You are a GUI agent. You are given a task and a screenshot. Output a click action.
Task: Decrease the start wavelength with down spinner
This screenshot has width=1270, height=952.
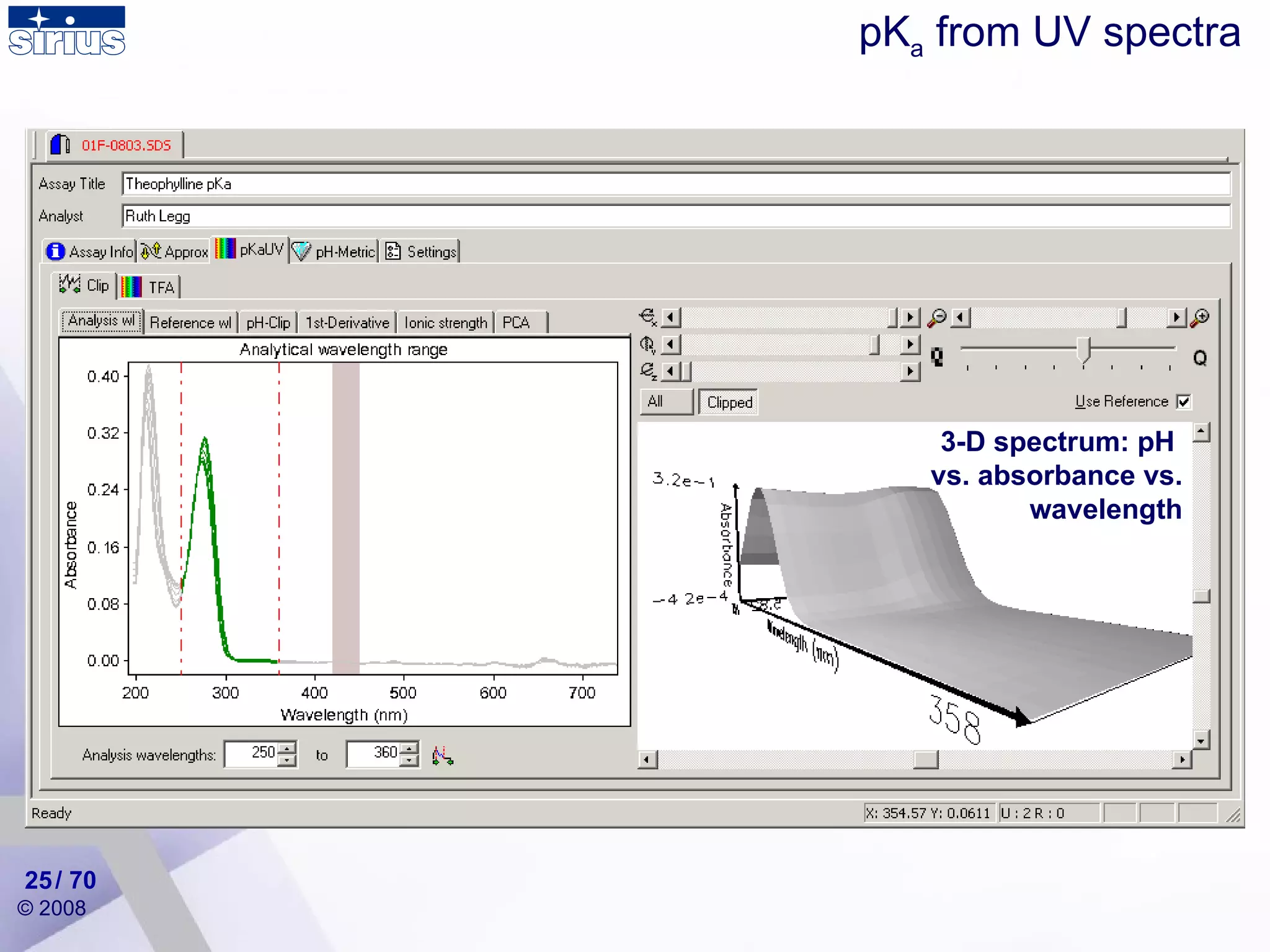coord(286,760)
